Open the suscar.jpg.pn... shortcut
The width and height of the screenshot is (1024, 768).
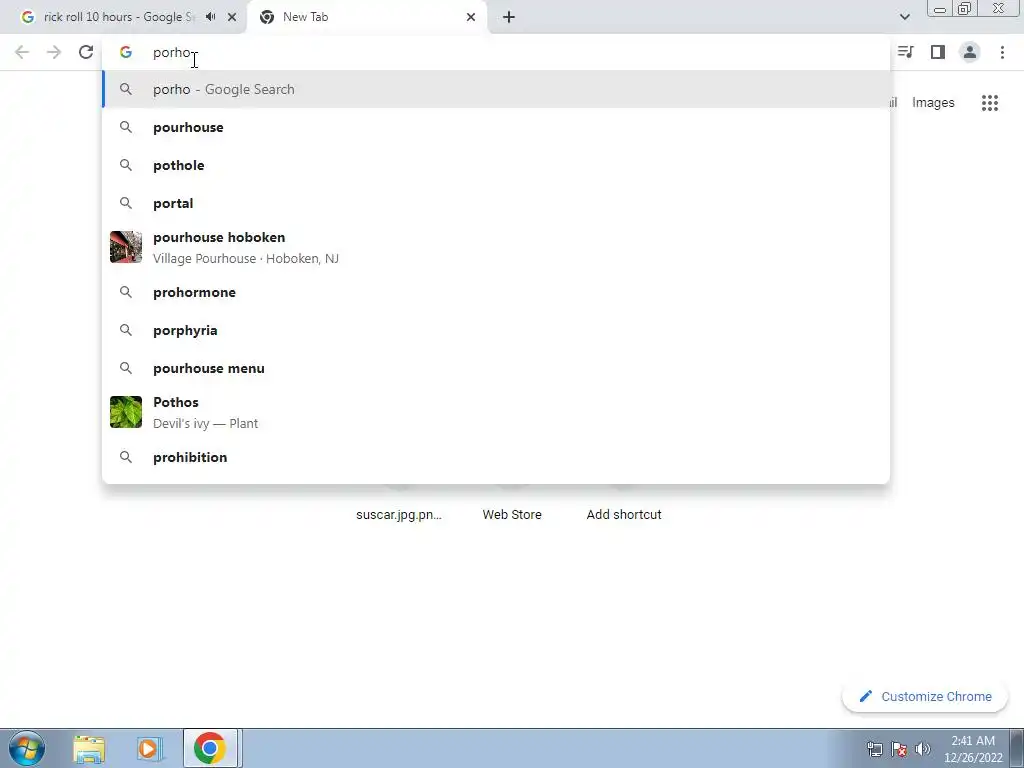(x=399, y=515)
